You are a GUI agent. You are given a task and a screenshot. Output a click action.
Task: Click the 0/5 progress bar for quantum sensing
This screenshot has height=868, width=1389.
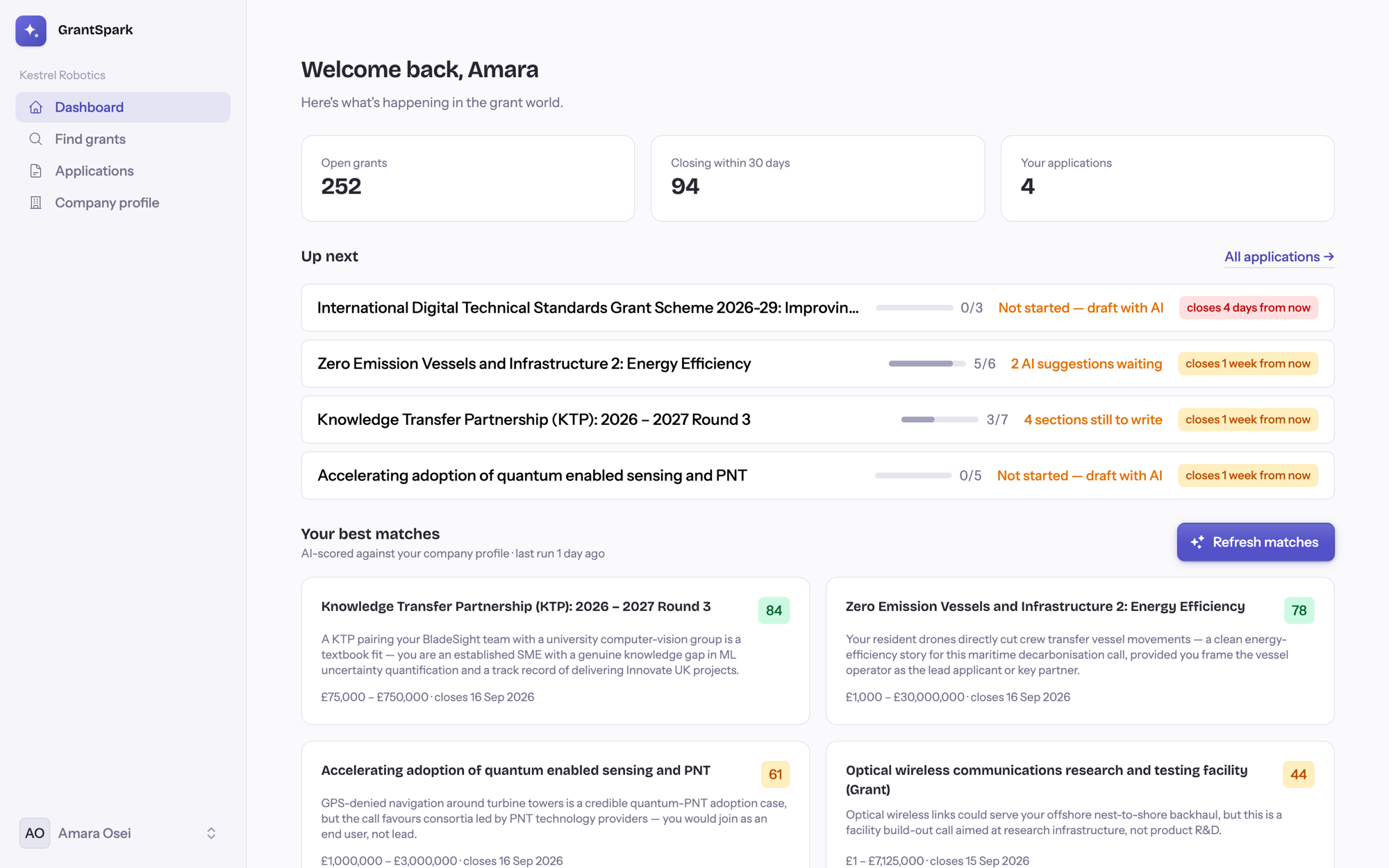913,475
